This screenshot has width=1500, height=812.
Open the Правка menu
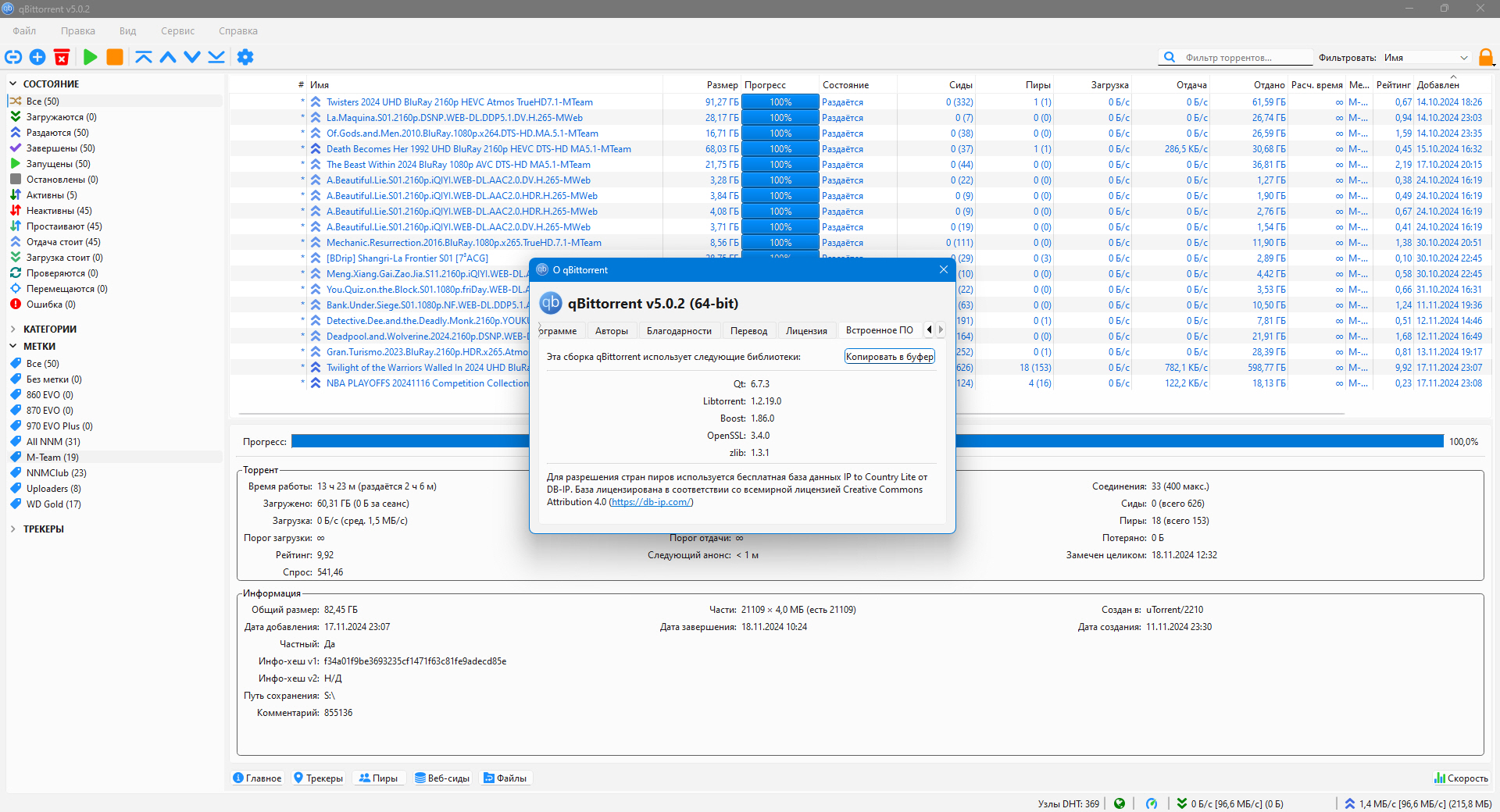tap(78, 31)
